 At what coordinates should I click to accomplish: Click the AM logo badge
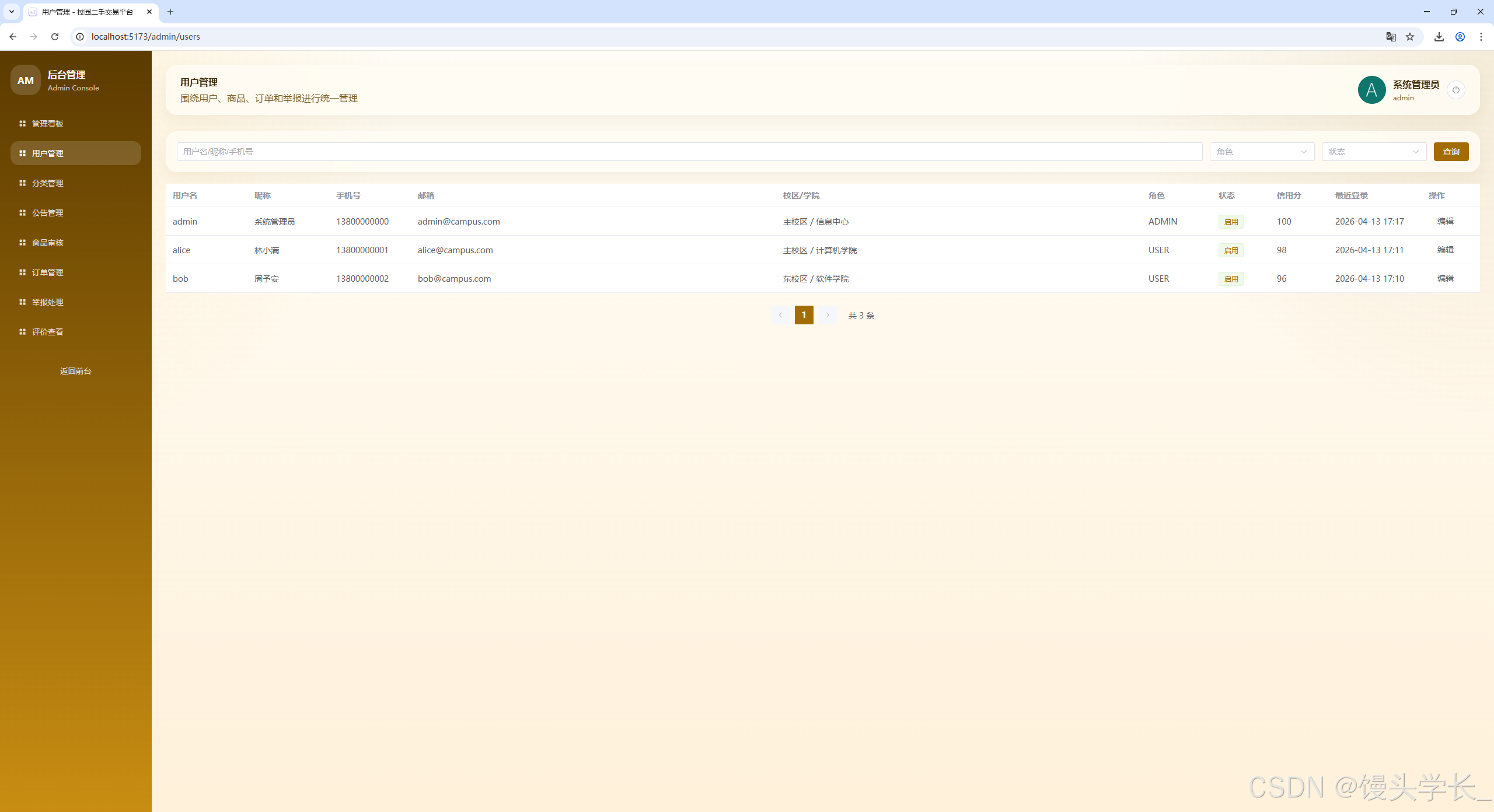(25, 80)
